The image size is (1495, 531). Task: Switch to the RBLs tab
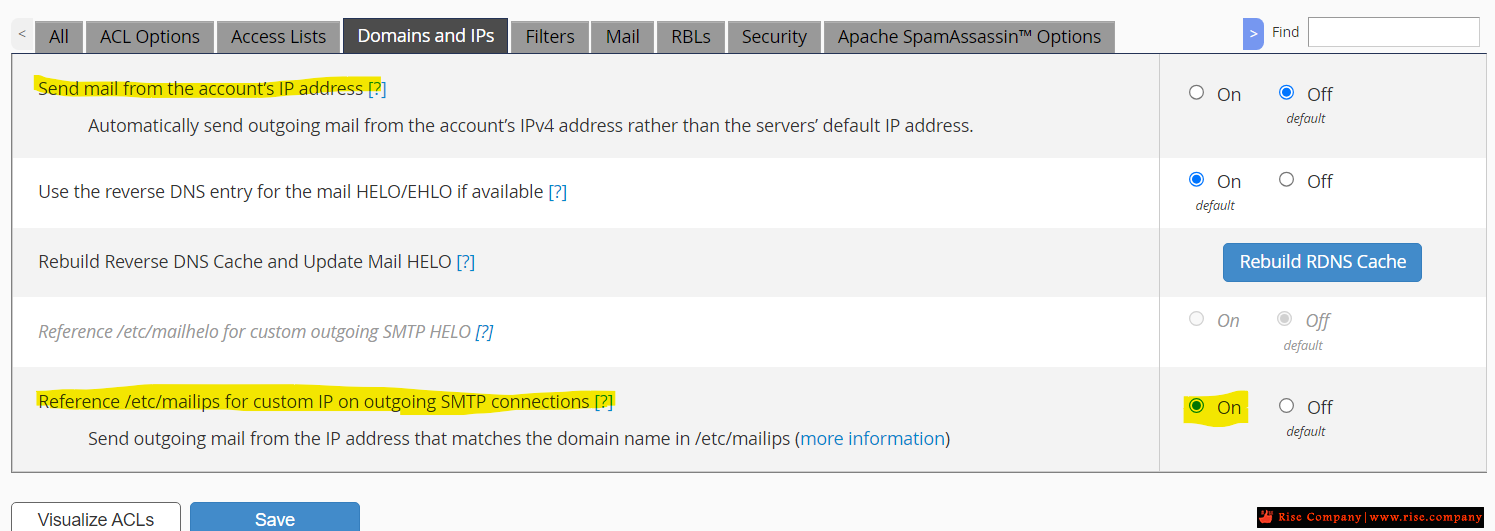click(691, 36)
